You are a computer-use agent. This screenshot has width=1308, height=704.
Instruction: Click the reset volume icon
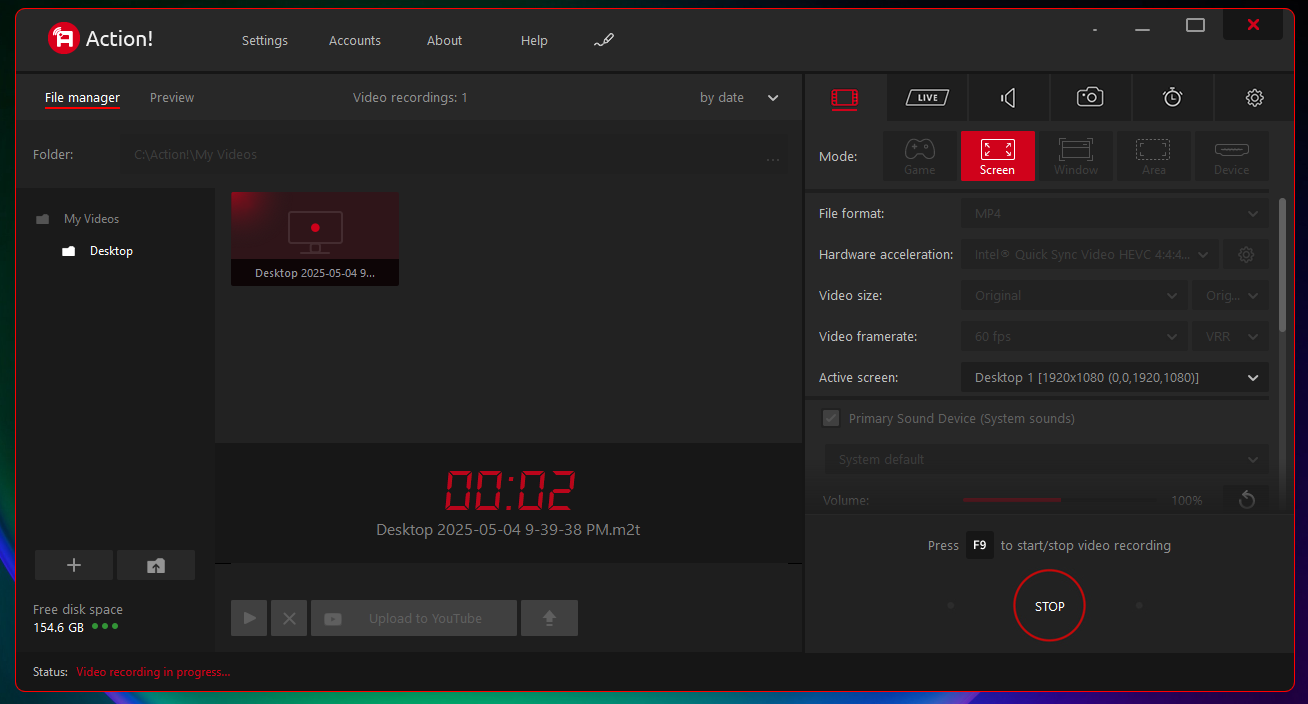point(1246,499)
